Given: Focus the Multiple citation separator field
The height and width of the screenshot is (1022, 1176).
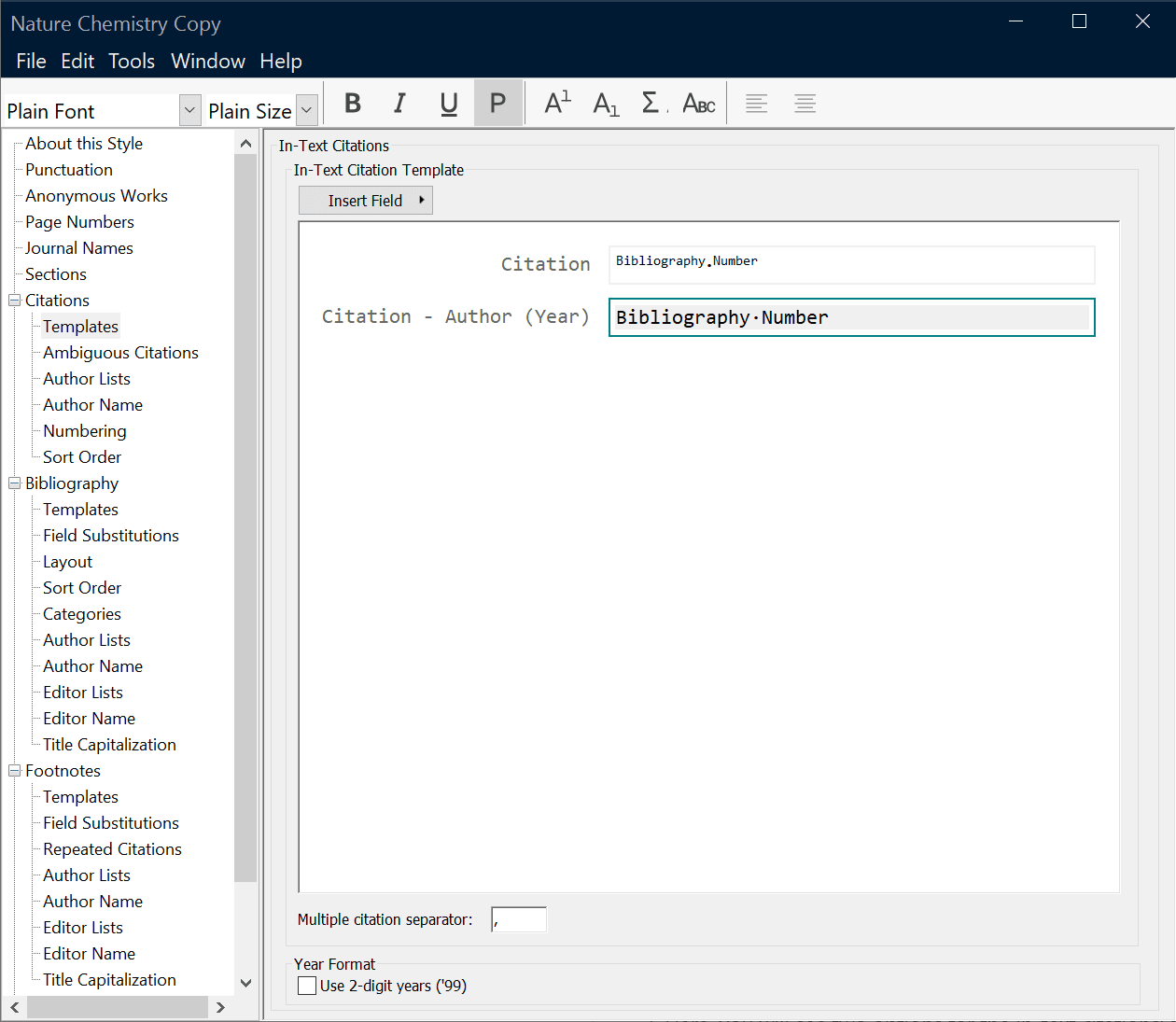Looking at the screenshot, I should point(519,919).
